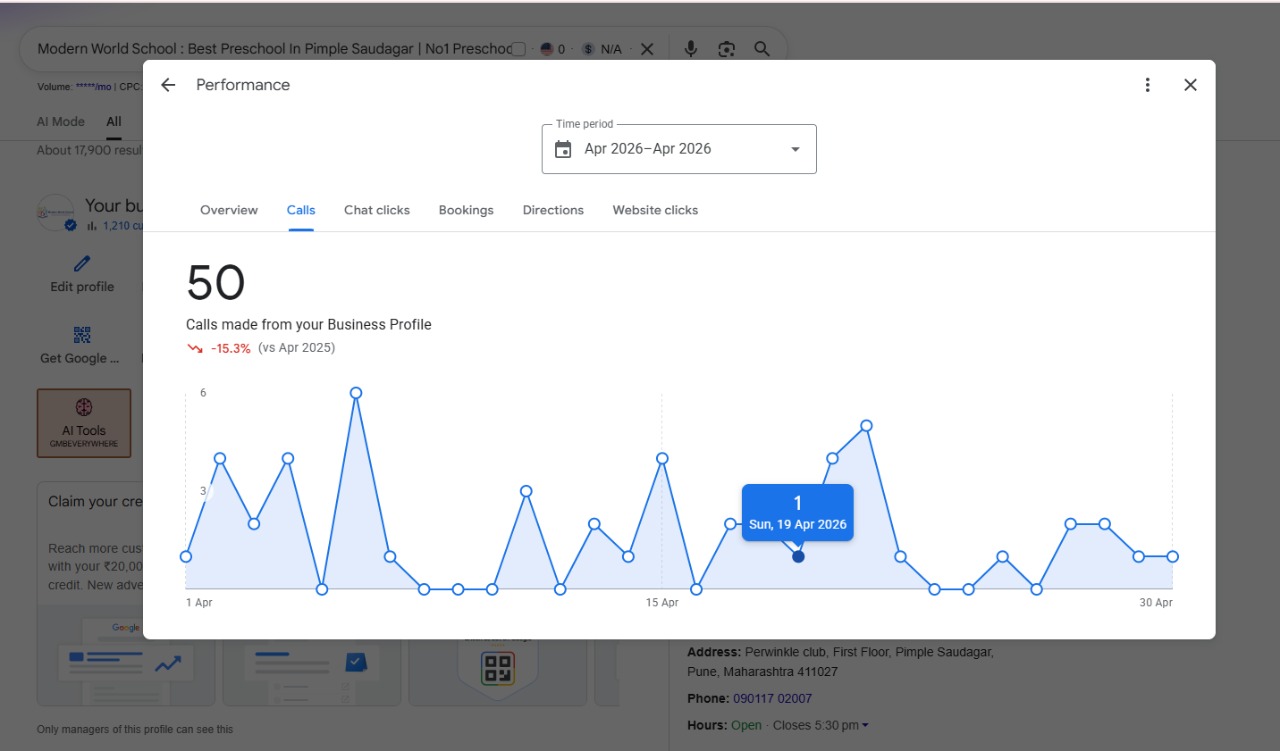
Task: Select the Bookings tab
Action: coord(466,210)
